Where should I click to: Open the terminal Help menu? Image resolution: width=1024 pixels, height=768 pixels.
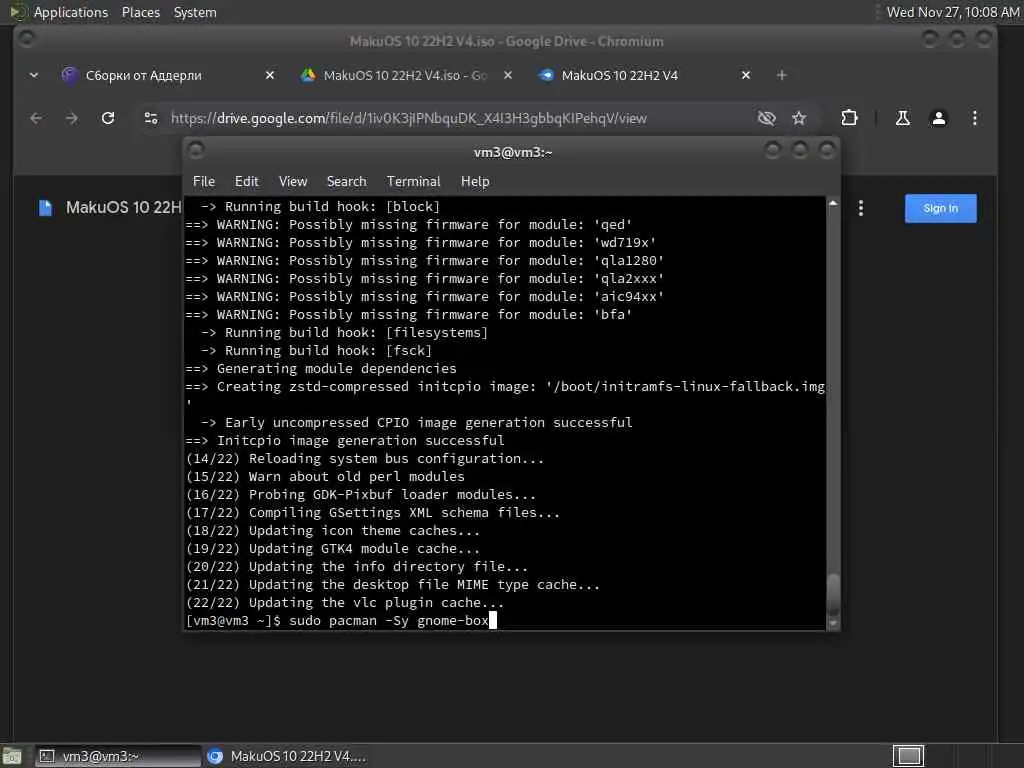pyautogui.click(x=475, y=182)
